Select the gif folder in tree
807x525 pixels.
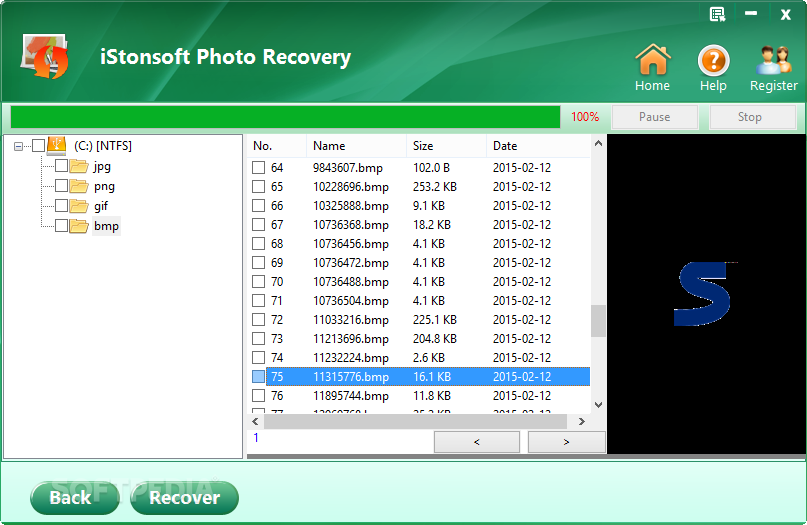pos(101,206)
